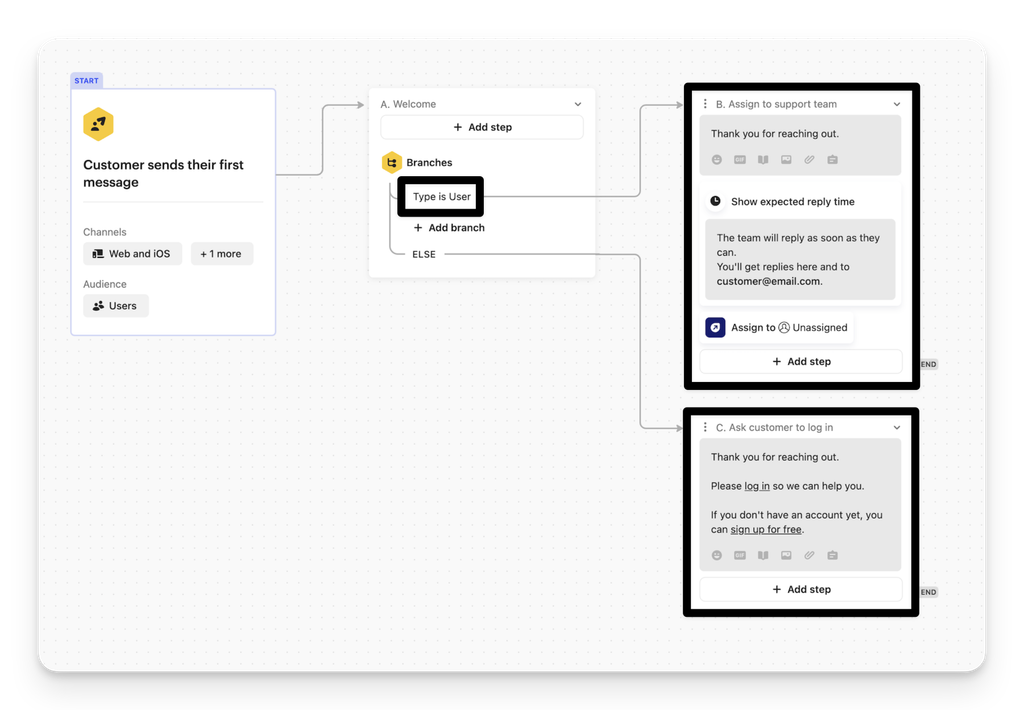Viewport: 1024px width, 710px height.
Task: Add step in block C
Action: coord(801,589)
